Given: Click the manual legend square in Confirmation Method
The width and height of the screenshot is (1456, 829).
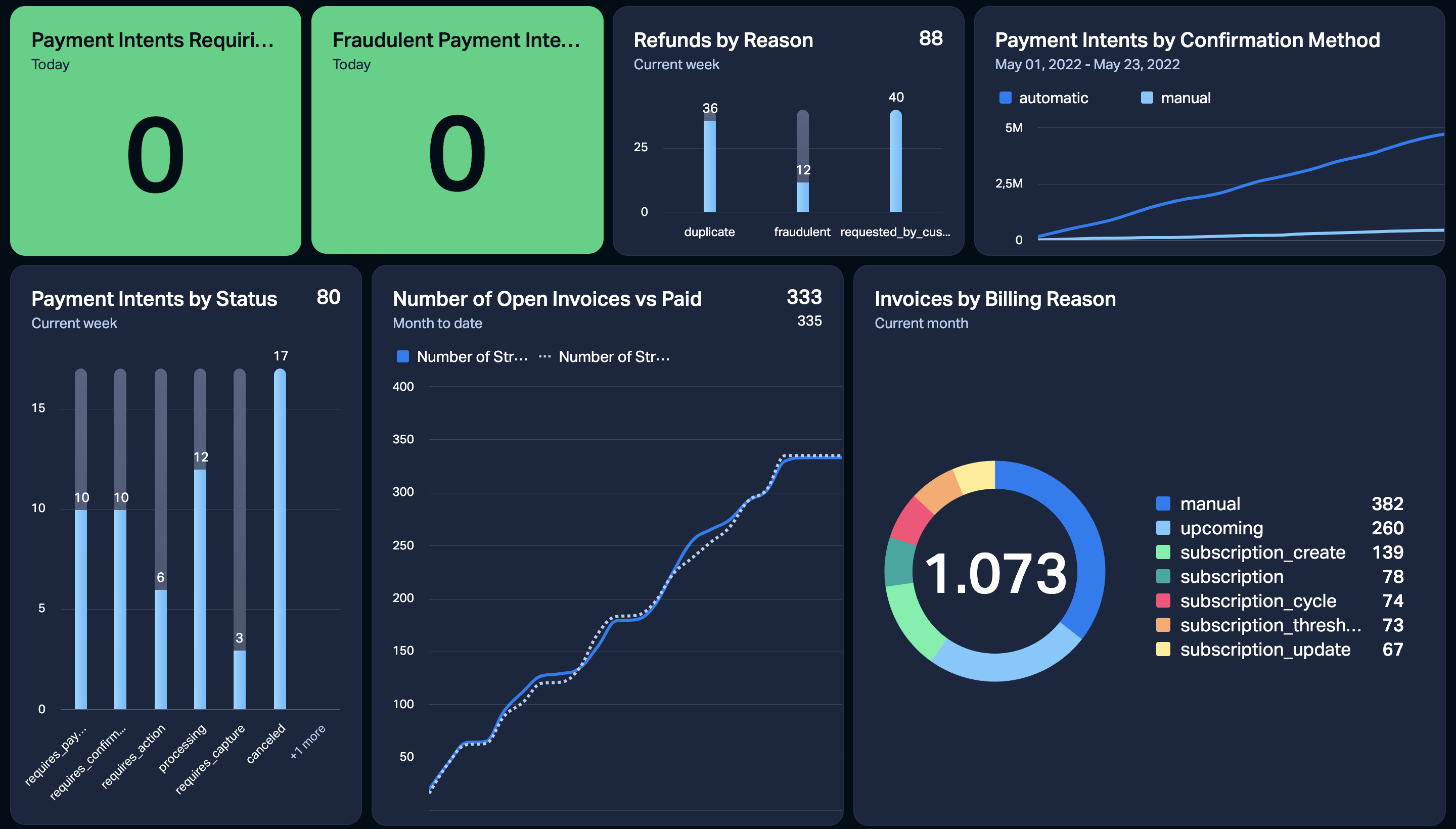Looking at the screenshot, I should pos(1147,98).
